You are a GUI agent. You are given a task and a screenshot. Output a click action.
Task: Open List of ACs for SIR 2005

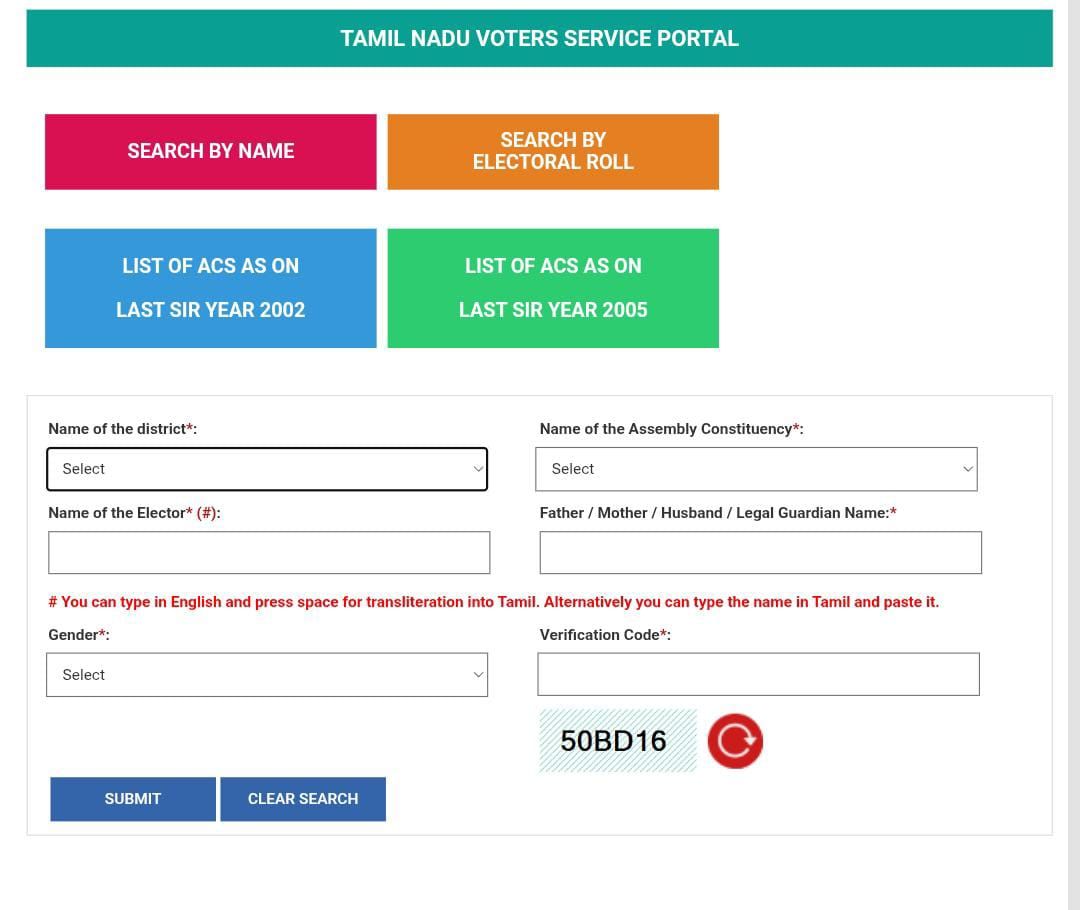click(x=552, y=288)
